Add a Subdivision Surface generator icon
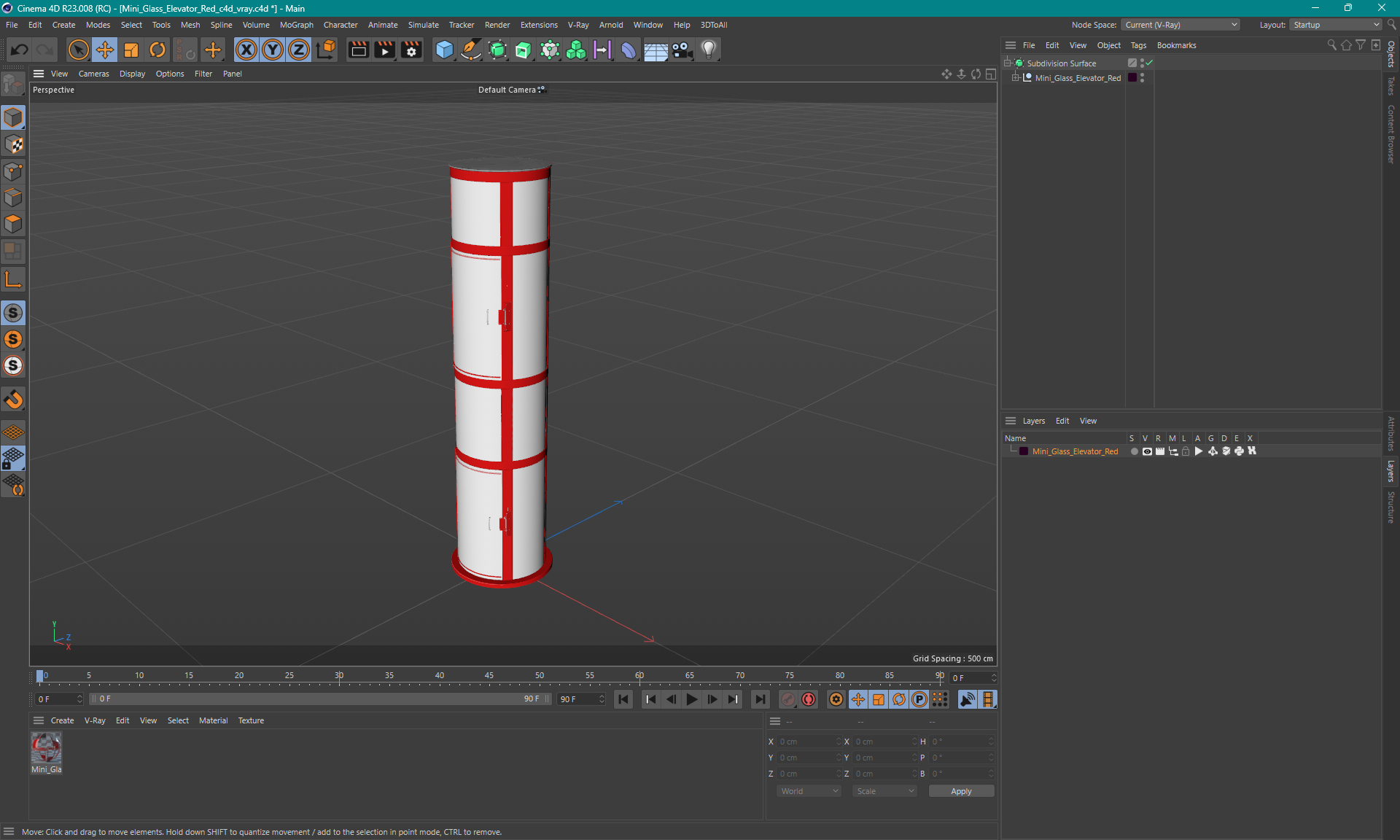 coord(497,50)
